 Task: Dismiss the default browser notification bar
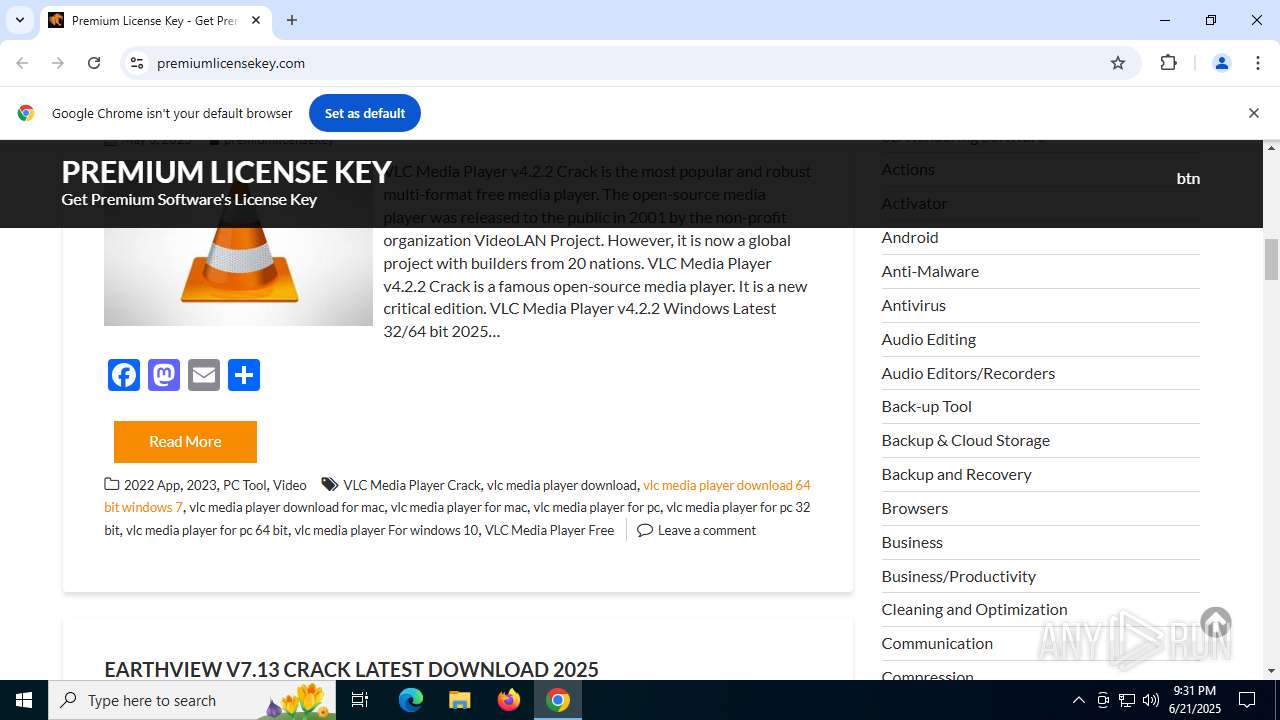pos(1253,113)
